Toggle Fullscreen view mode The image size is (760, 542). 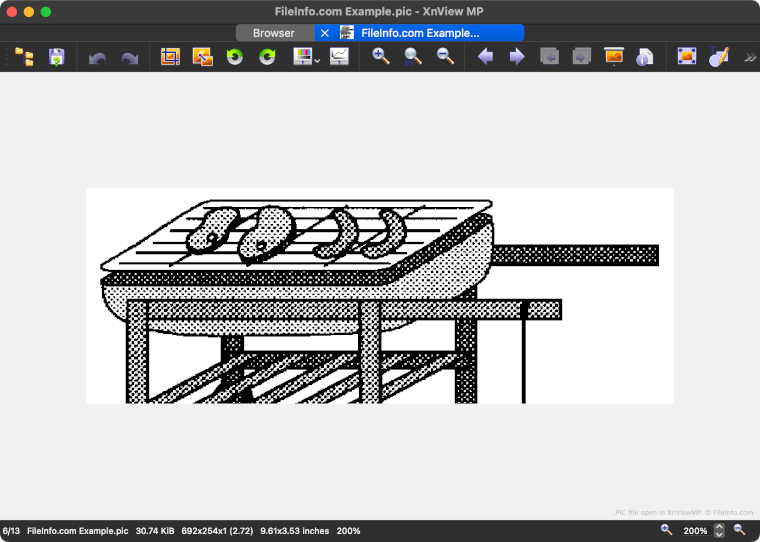687,57
